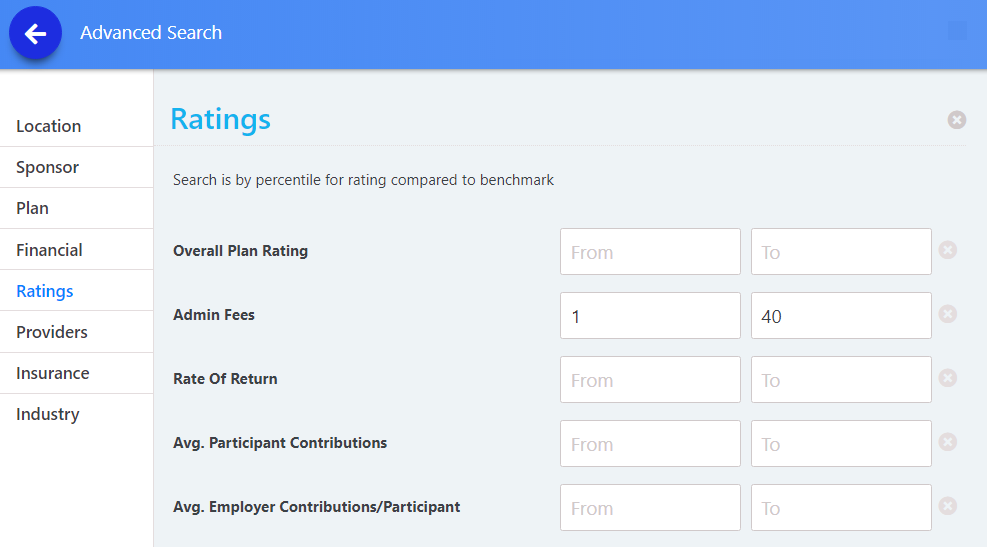This screenshot has width=987, height=547.
Task: Clear the Avg. Employer Contributions/Participant row
Action: pos(948,506)
